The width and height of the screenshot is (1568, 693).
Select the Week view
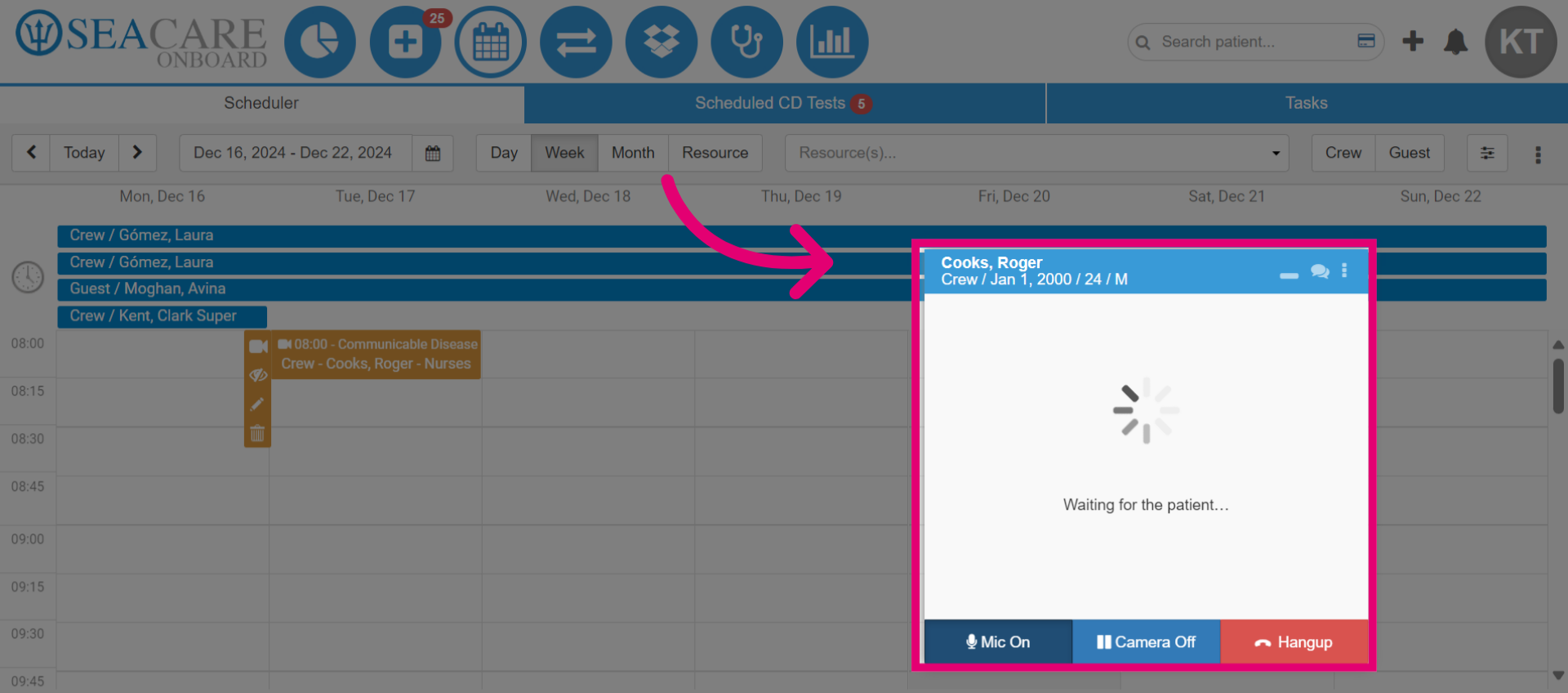tap(564, 153)
